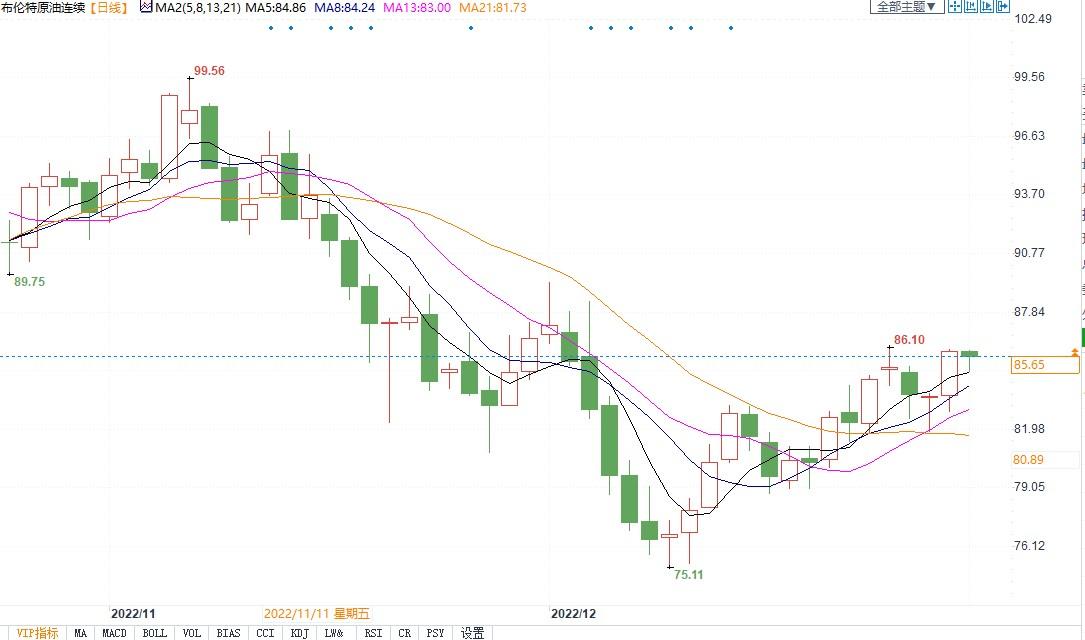Open the VIP指标 tab
The width and height of the screenshot is (1085, 640).
37,632
